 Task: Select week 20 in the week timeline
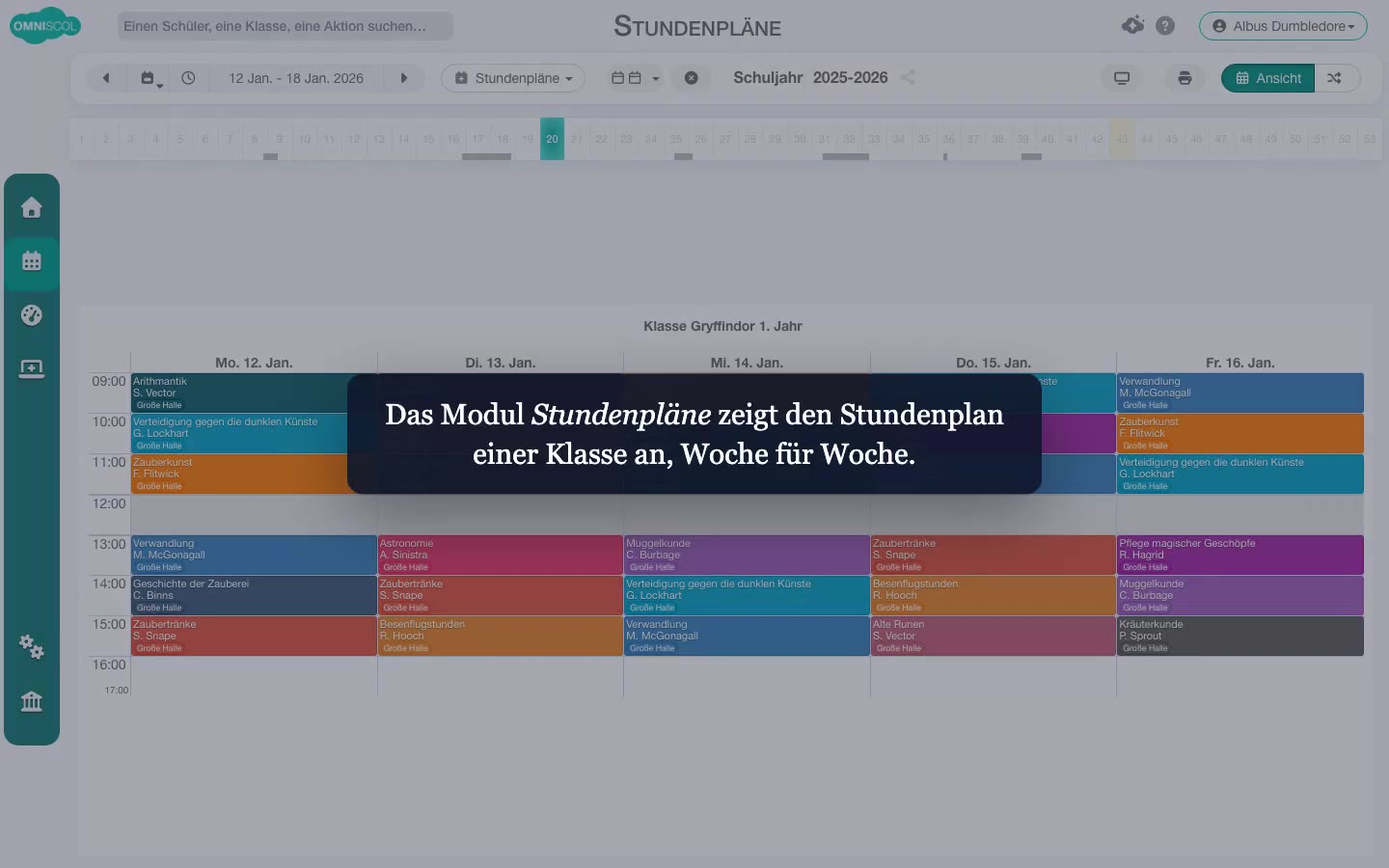tap(552, 139)
